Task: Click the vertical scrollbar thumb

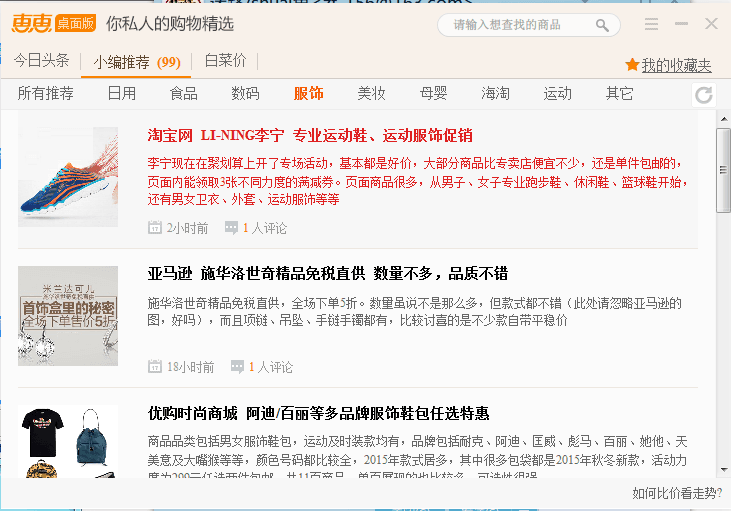Action: pos(723,169)
